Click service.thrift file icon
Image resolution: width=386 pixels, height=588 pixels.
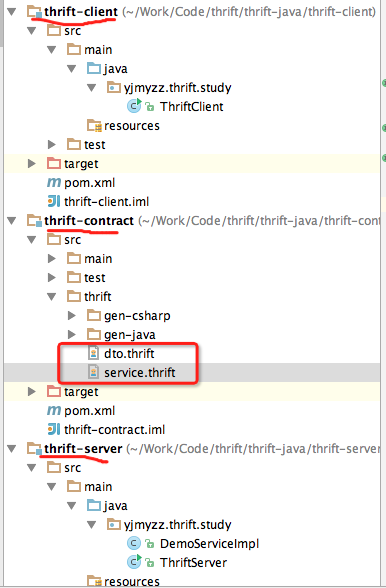[x=93, y=372]
